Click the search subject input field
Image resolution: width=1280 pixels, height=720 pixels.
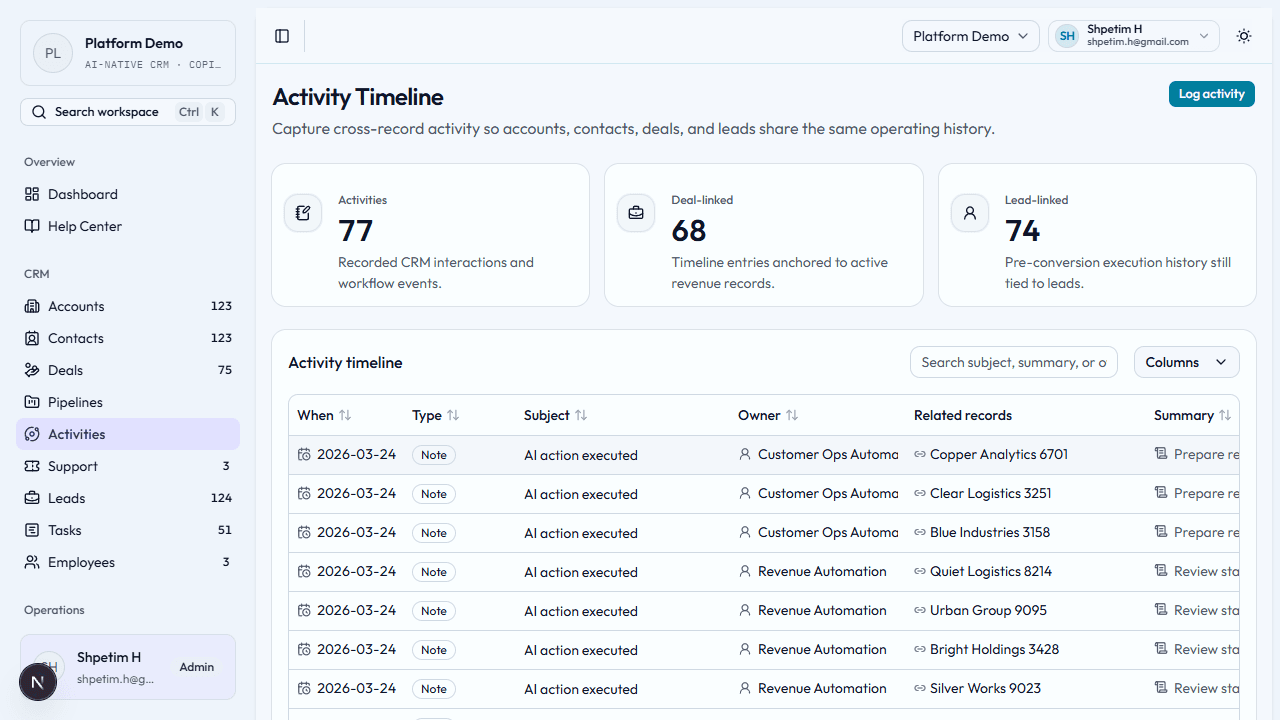1013,361
